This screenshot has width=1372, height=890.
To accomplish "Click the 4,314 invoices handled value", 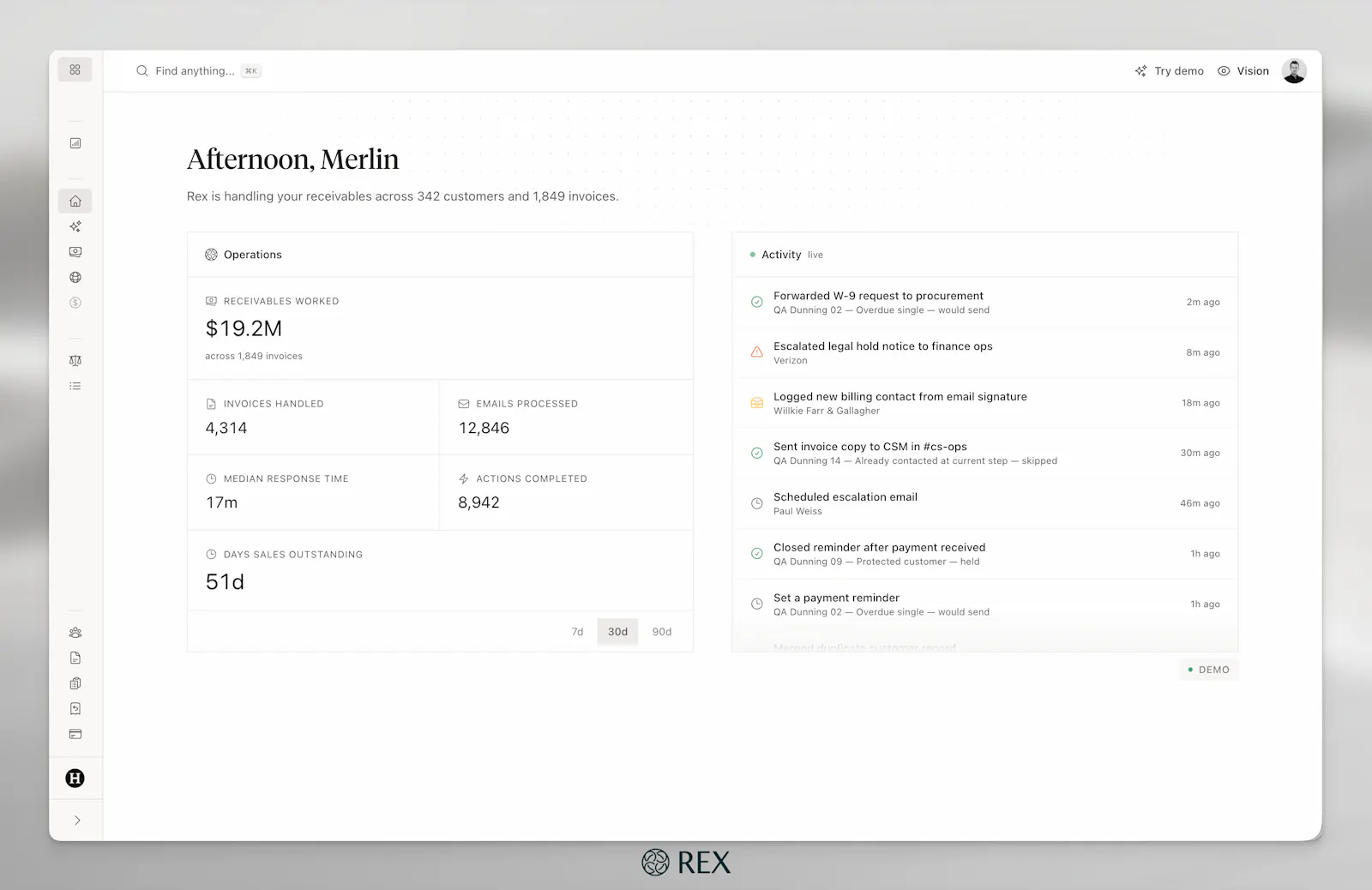I will point(226,428).
